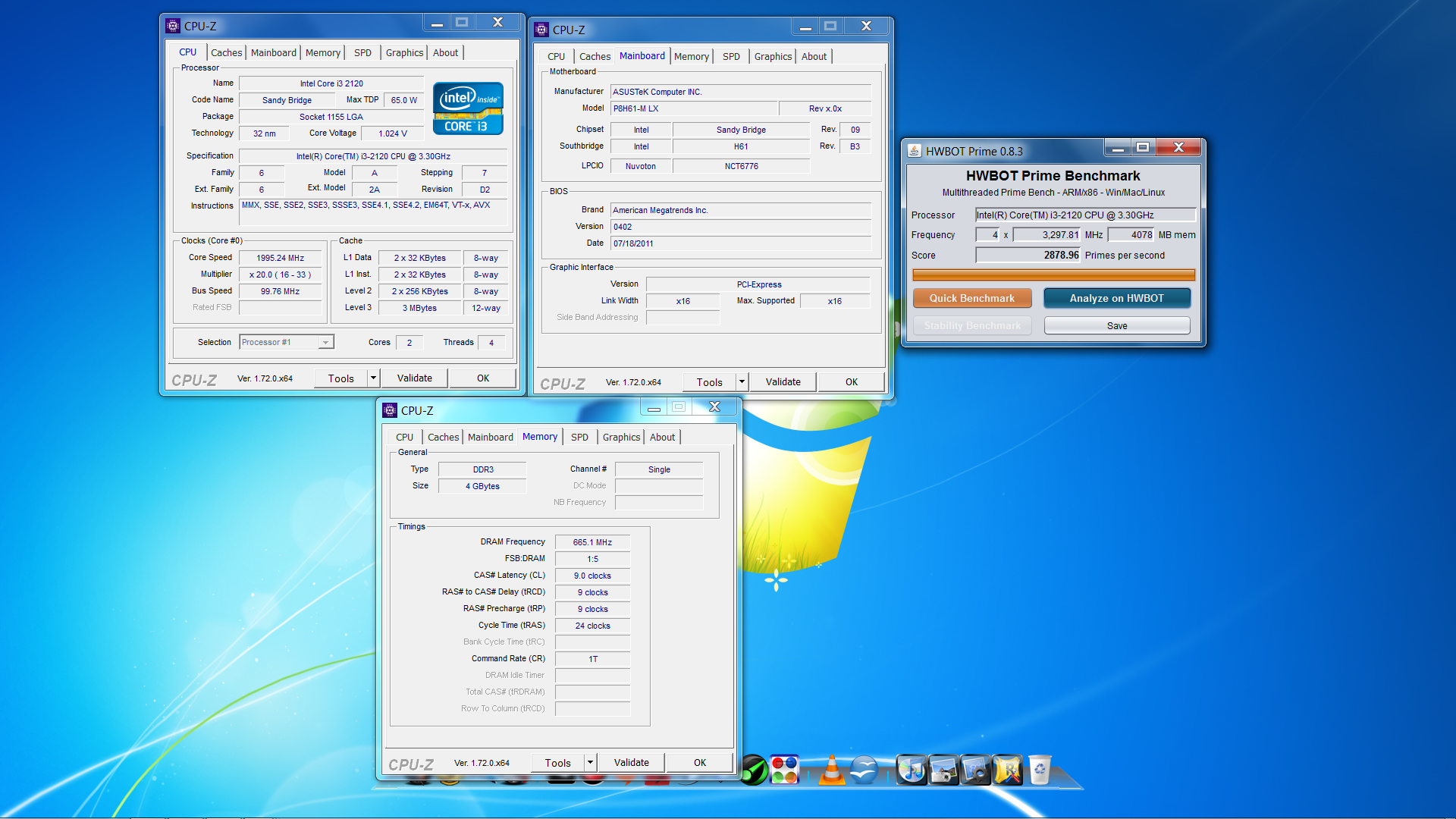Screen dimensions: 1456x819
Task: Click the CPU-Z title icon of the CPU window
Action: point(173,26)
